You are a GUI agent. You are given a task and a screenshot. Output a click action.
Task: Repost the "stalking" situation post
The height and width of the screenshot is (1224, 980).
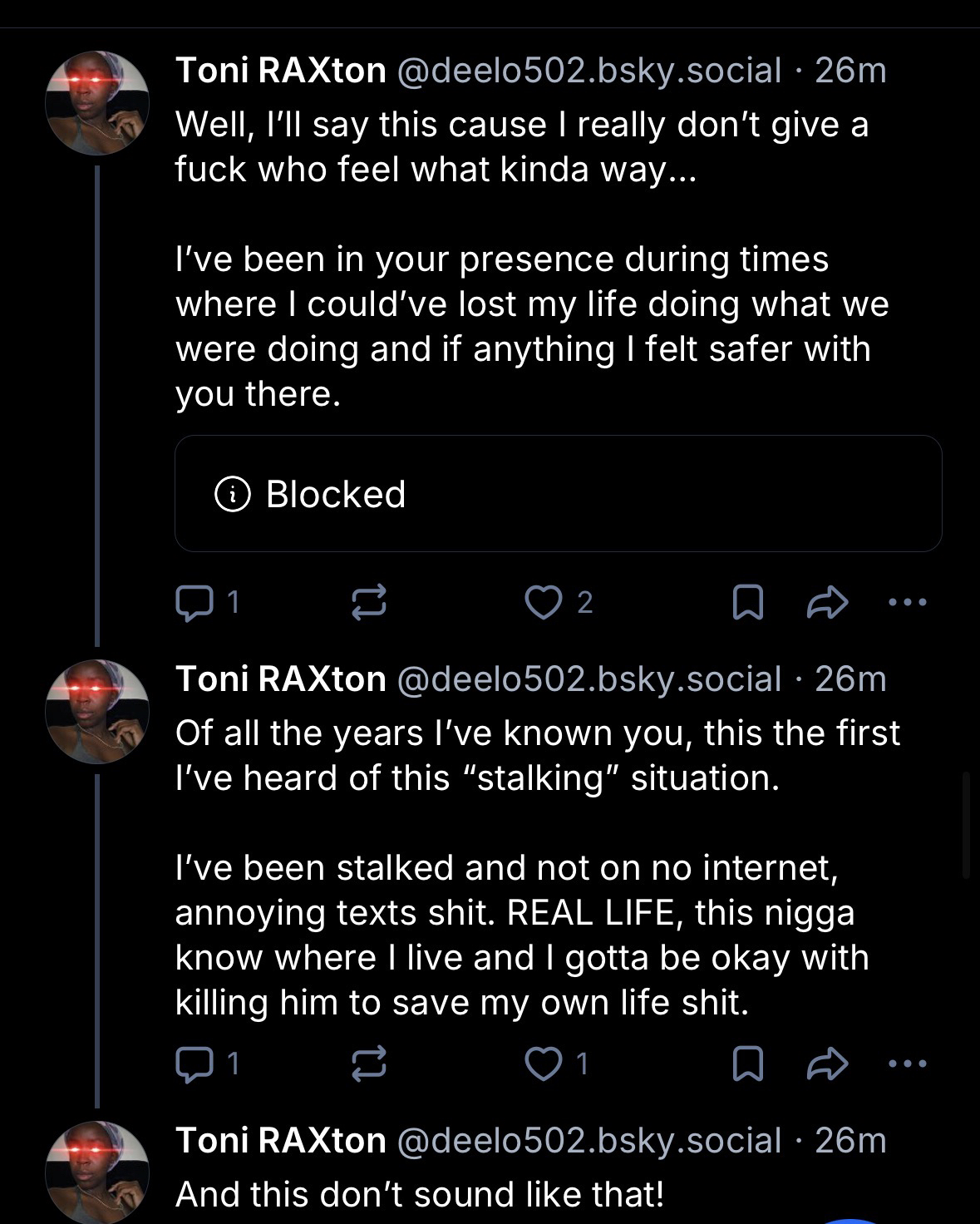pos(369,1064)
